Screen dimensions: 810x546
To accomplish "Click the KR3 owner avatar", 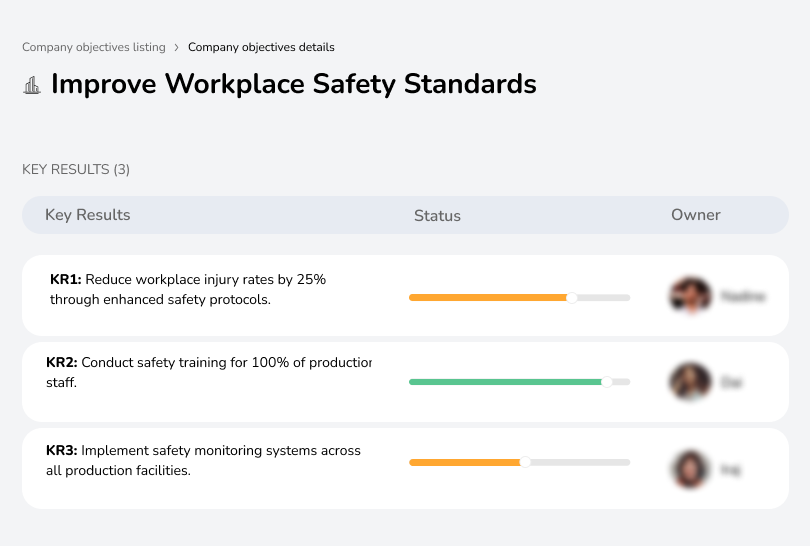I will point(691,469).
